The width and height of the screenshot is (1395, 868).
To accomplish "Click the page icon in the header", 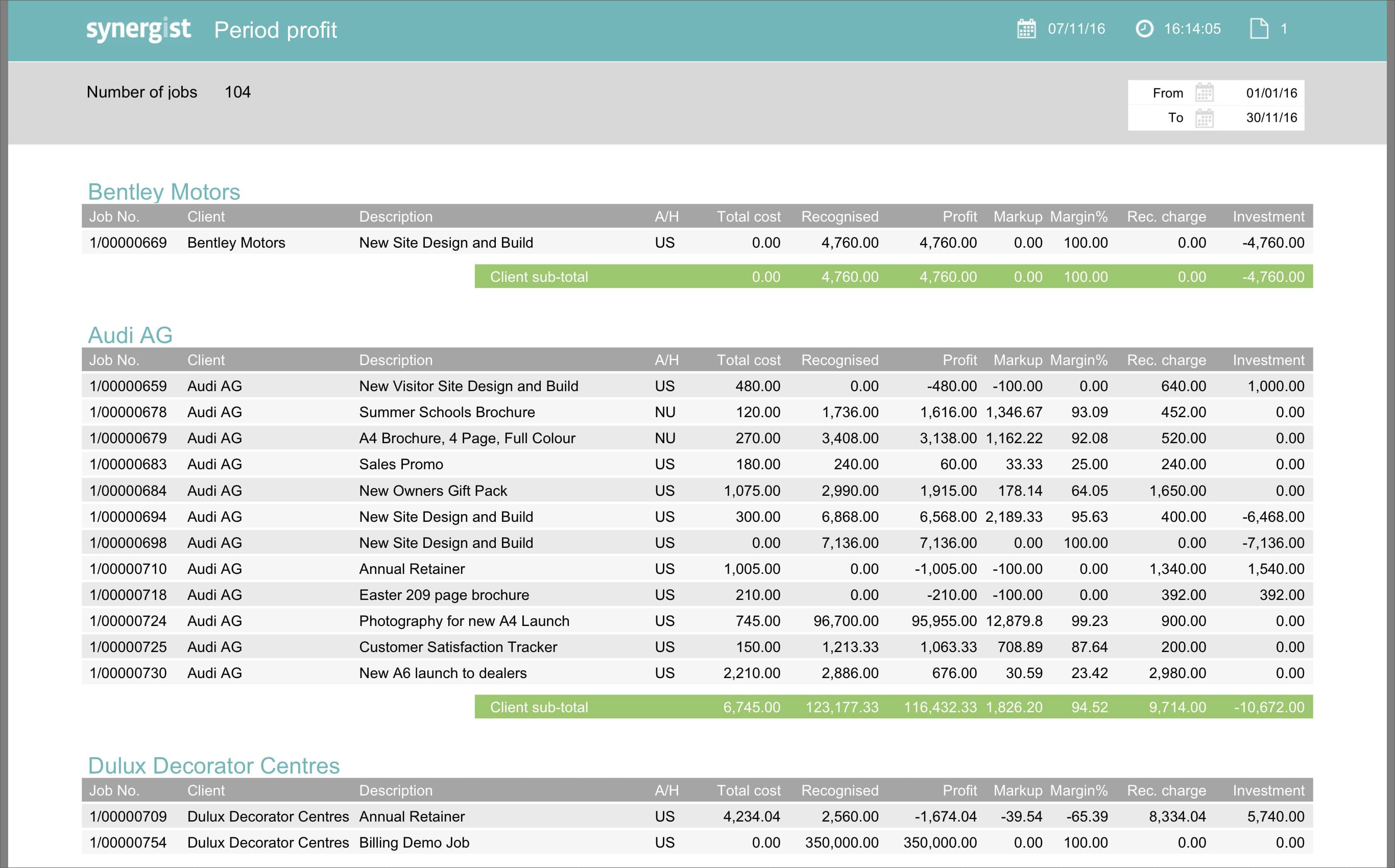I will 1259,29.
